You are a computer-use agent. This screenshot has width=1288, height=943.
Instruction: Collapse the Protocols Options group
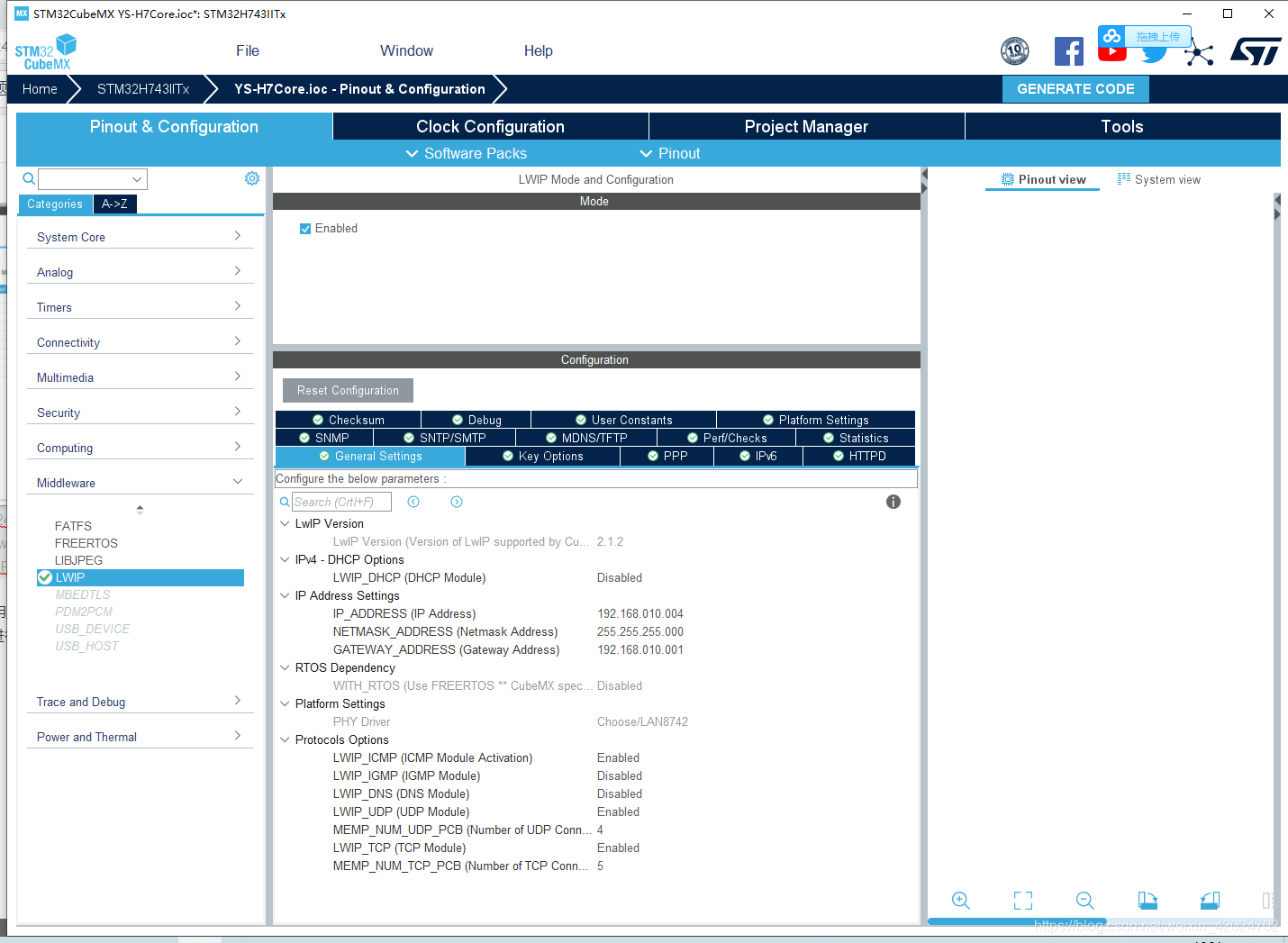click(285, 739)
